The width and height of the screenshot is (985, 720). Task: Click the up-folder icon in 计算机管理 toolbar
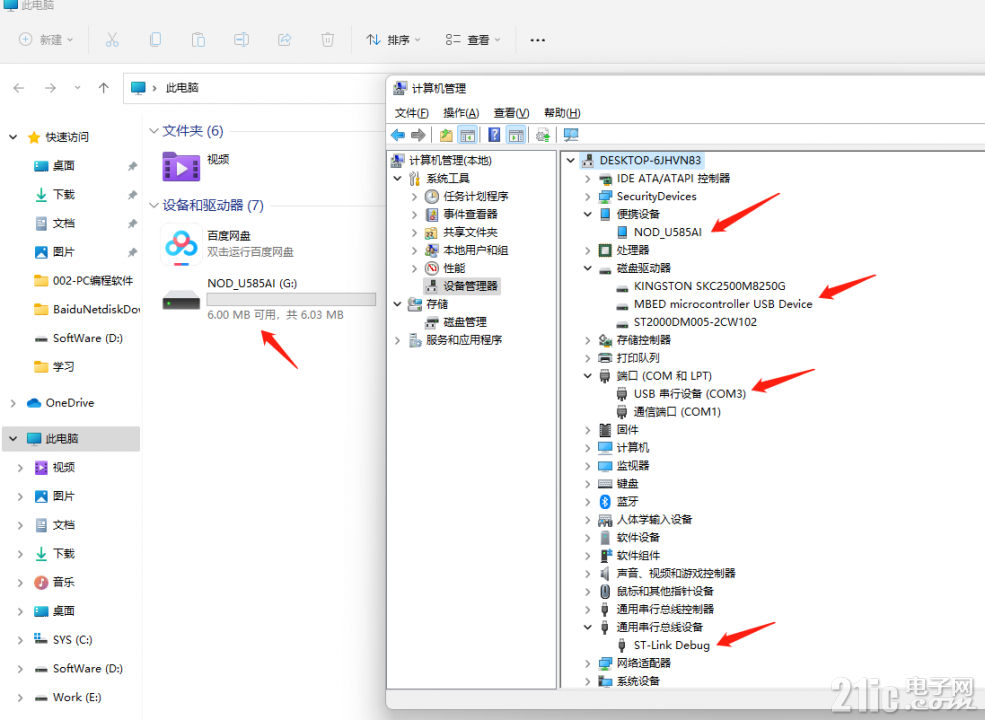[446, 134]
